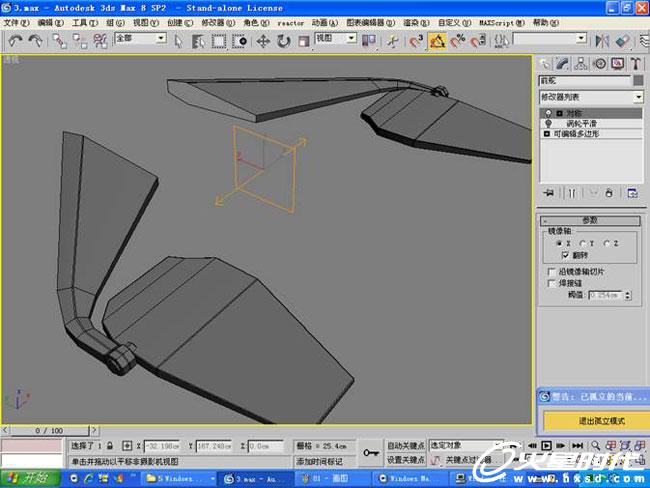650x488 pixels.
Task: Click the threshold spinner arrows
Action: (x=628, y=295)
